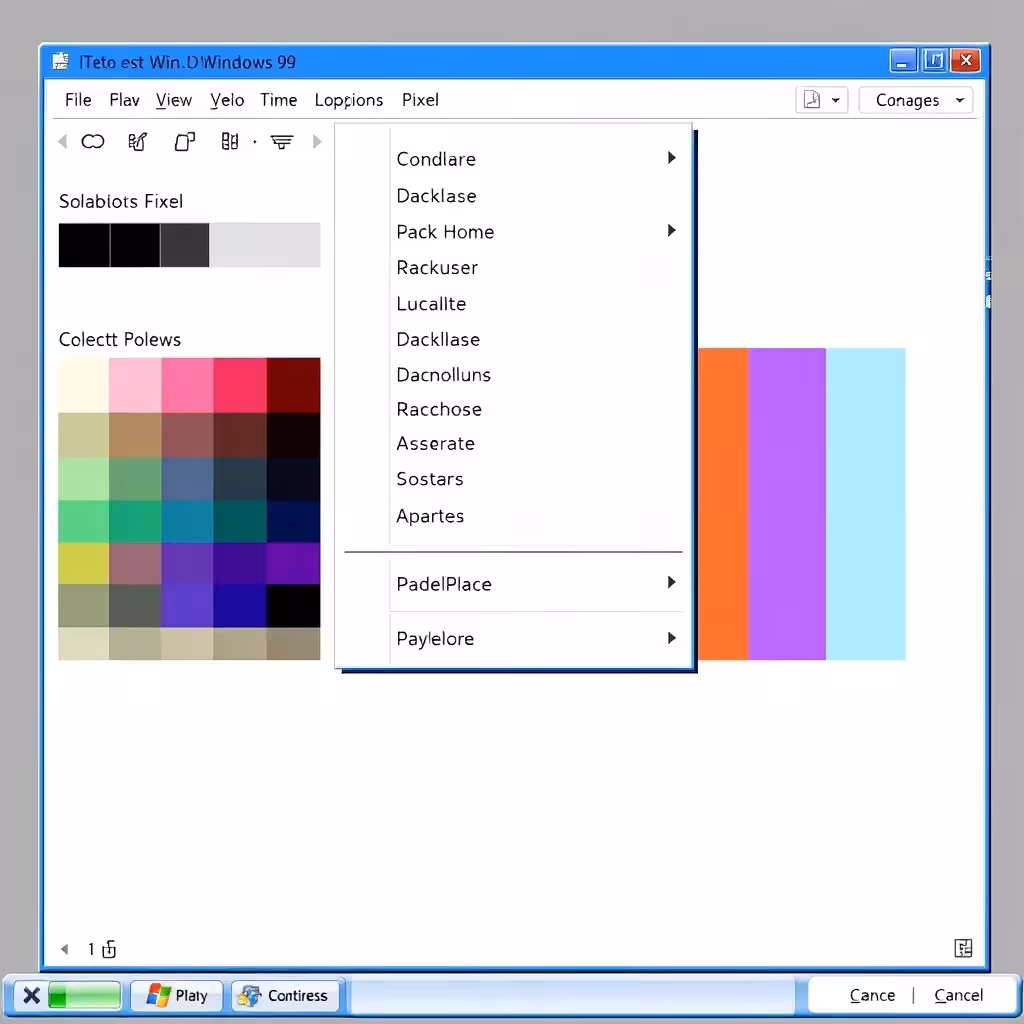This screenshot has height=1024, width=1024.
Task: Open the File menu
Action: click(x=78, y=100)
